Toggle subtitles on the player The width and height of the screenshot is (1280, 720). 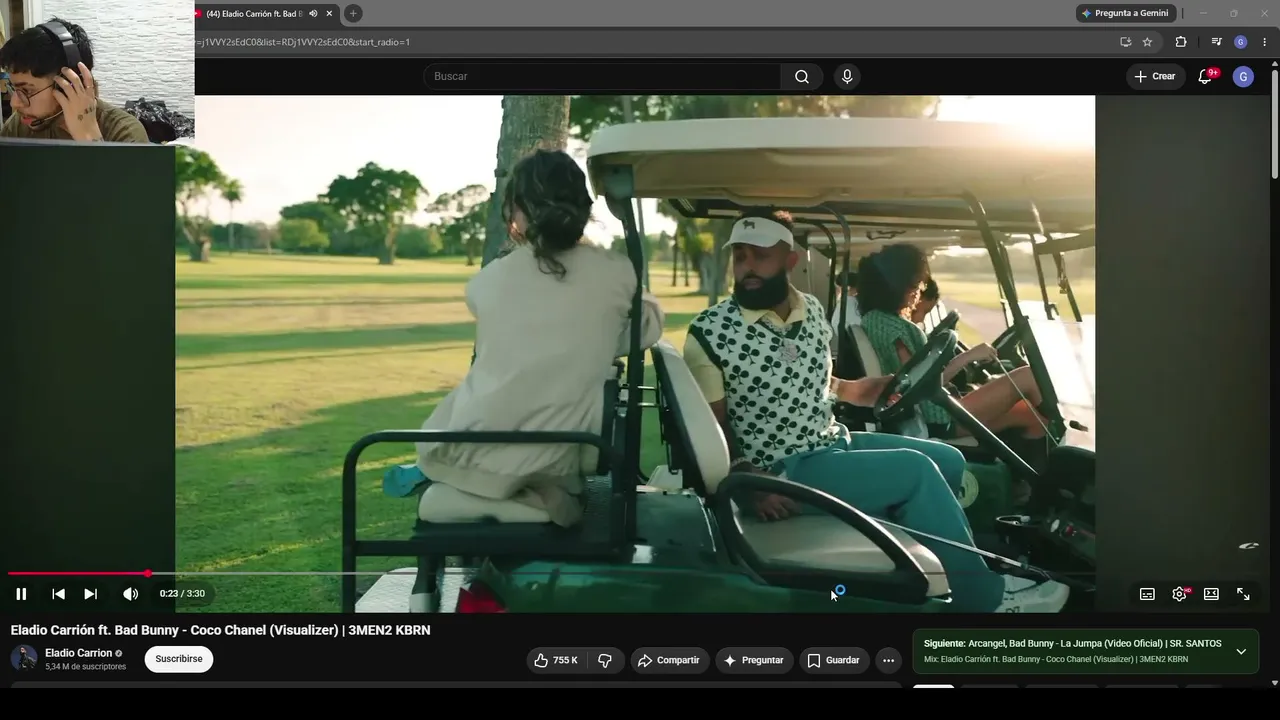tap(1147, 594)
